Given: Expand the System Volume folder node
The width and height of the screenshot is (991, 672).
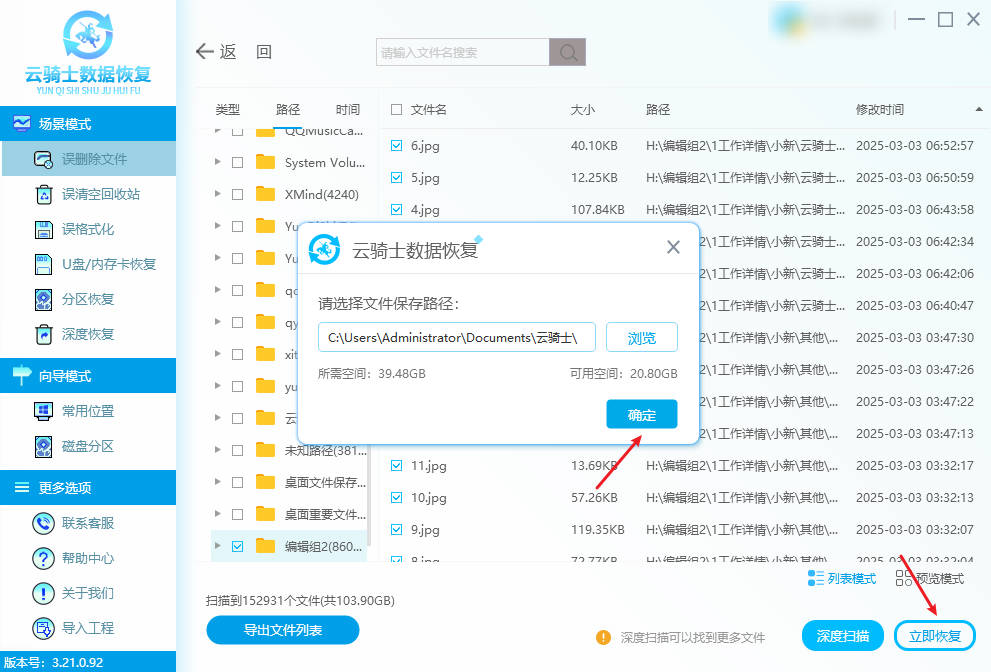Looking at the screenshot, I should 218,162.
